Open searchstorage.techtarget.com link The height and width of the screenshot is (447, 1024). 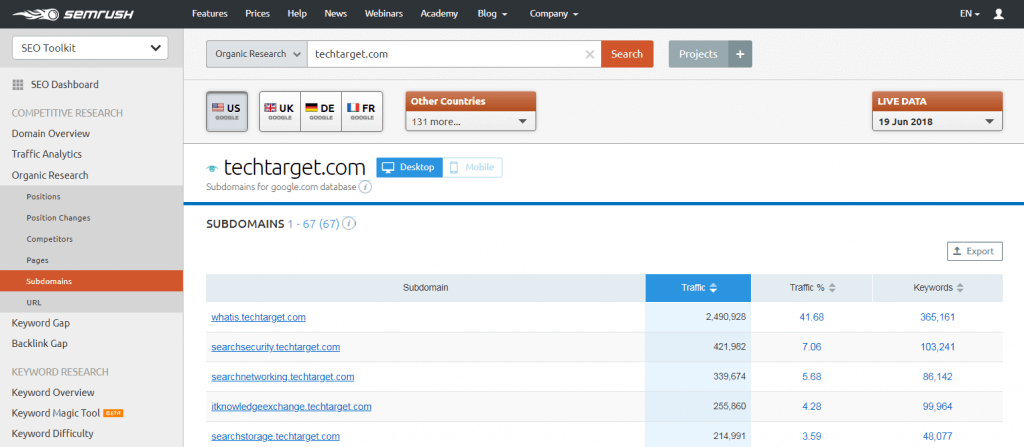276,436
